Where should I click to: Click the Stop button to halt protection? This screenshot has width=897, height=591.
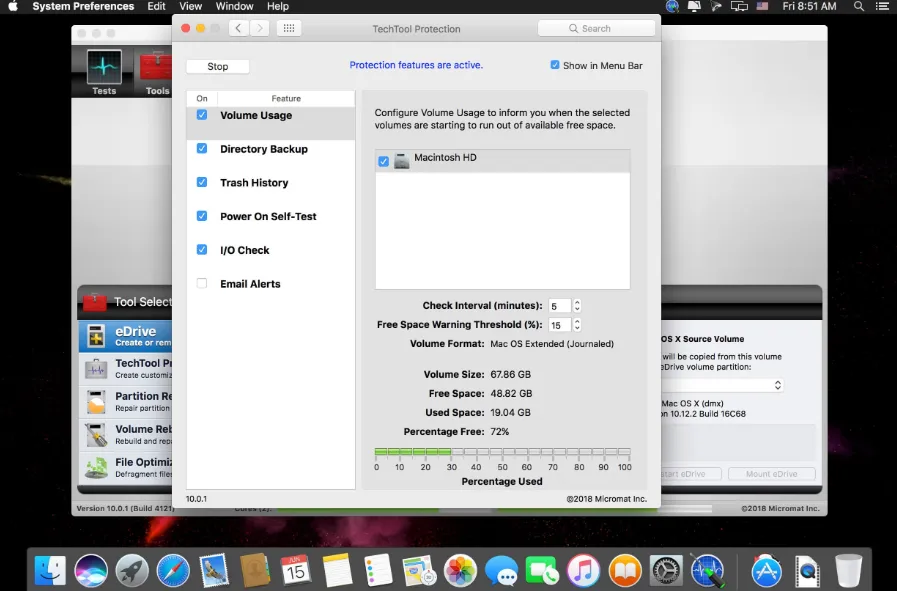[x=217, y=66]
